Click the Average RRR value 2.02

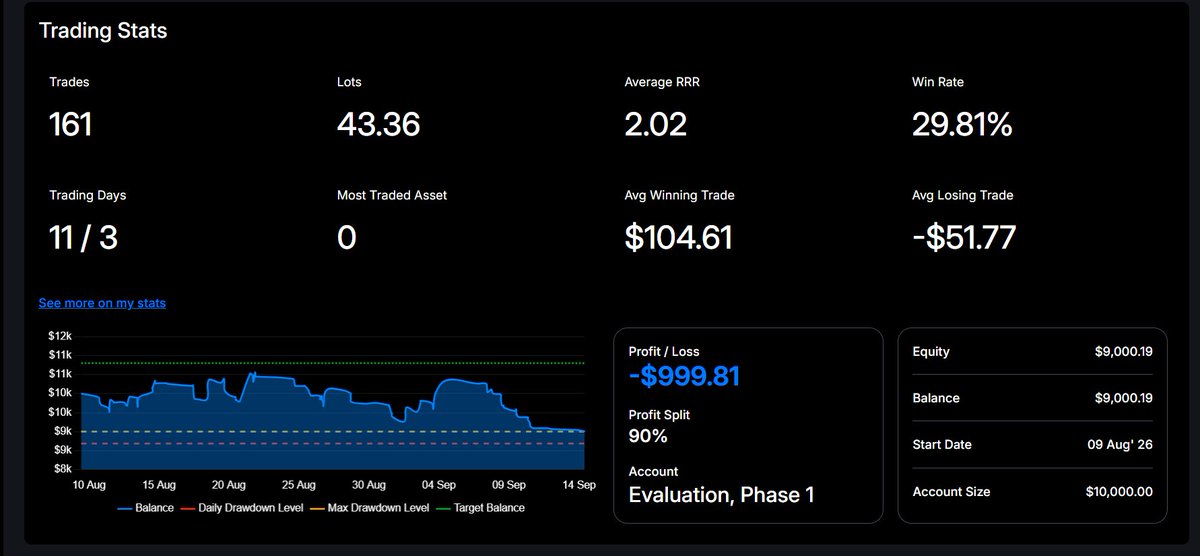655,125
